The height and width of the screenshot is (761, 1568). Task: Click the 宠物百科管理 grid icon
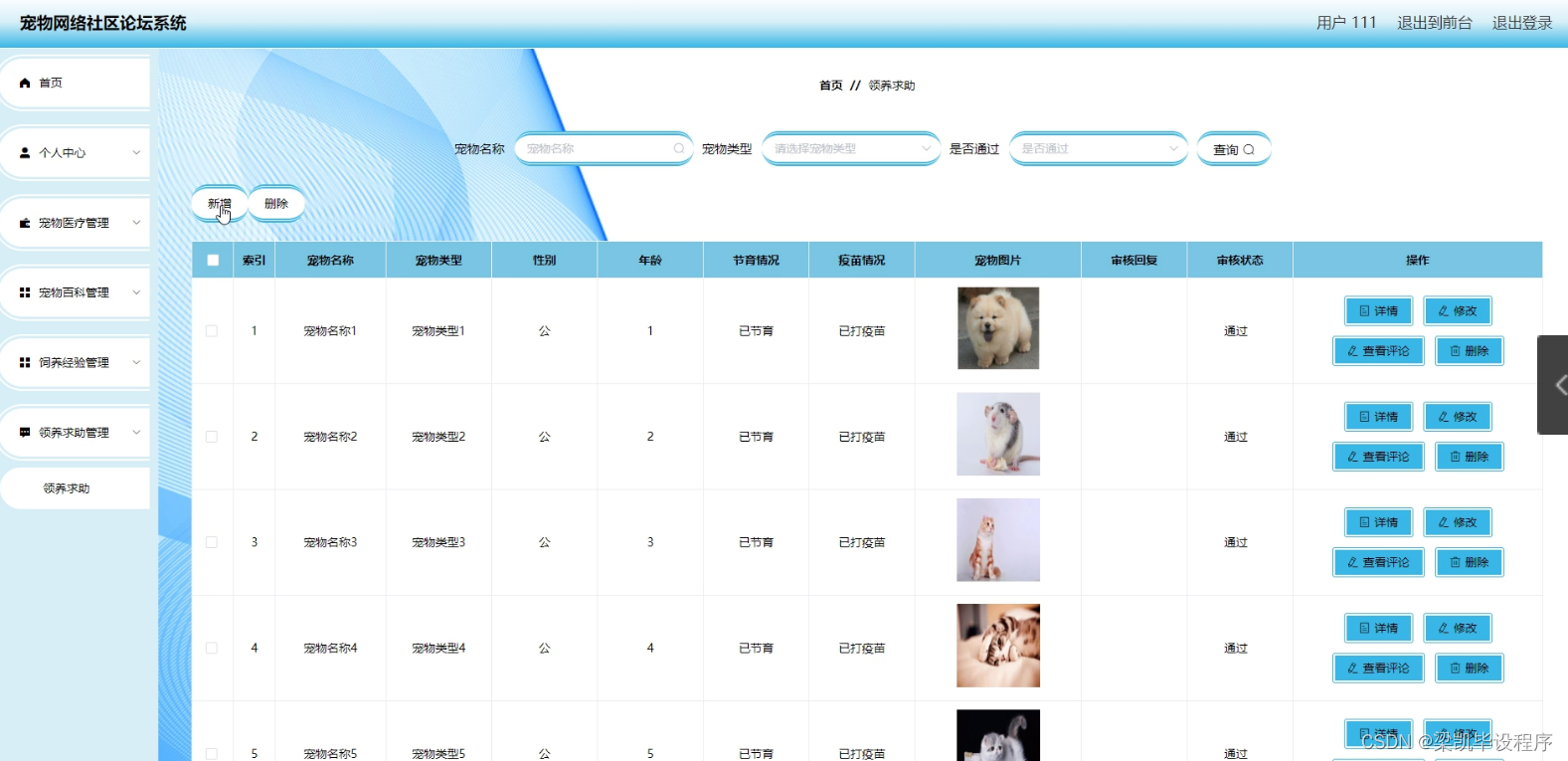(25, 292)
